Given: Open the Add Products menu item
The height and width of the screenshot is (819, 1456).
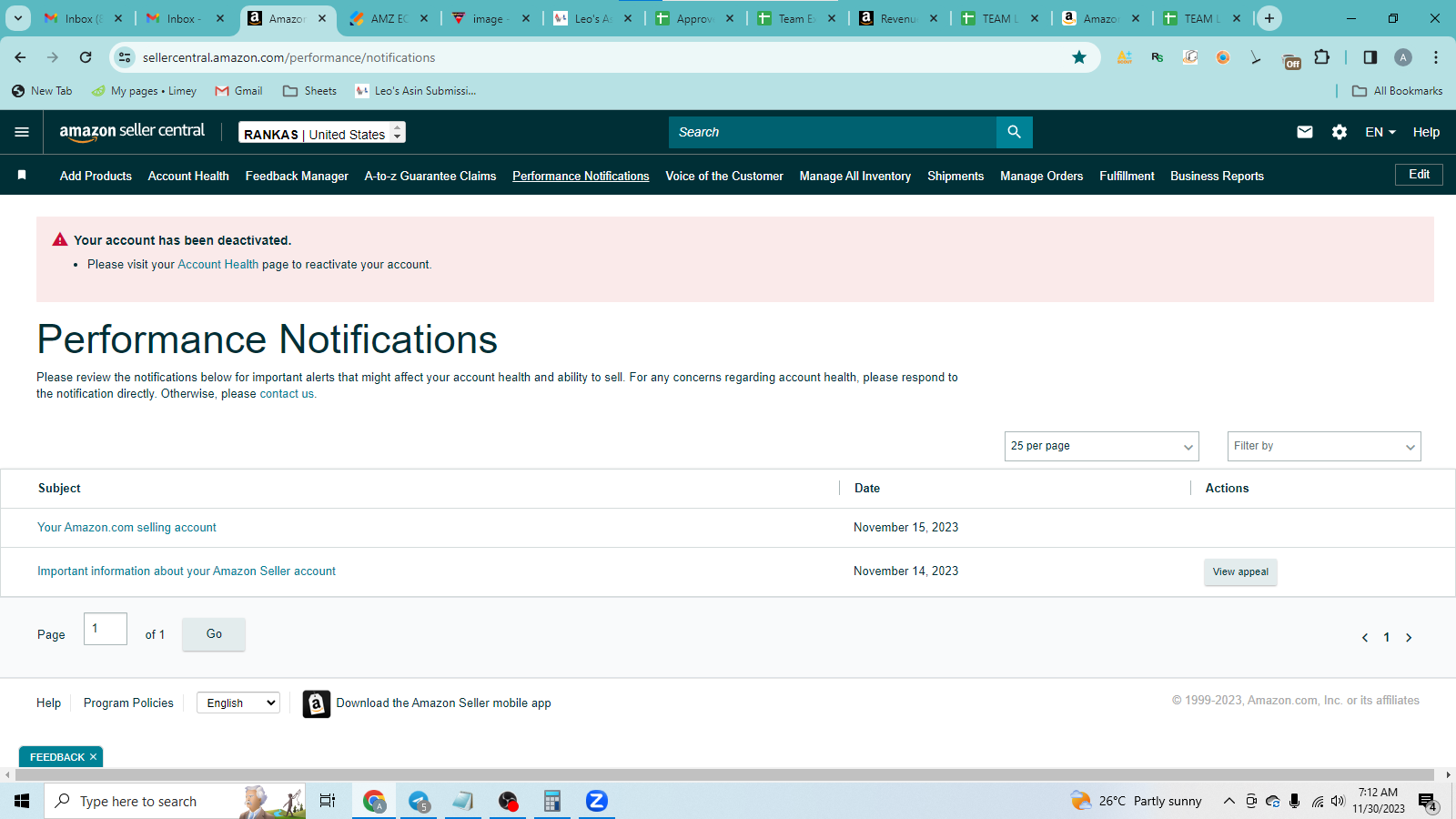Looking at the screenshot, I should pyautogui.click(x=96, y=176).
